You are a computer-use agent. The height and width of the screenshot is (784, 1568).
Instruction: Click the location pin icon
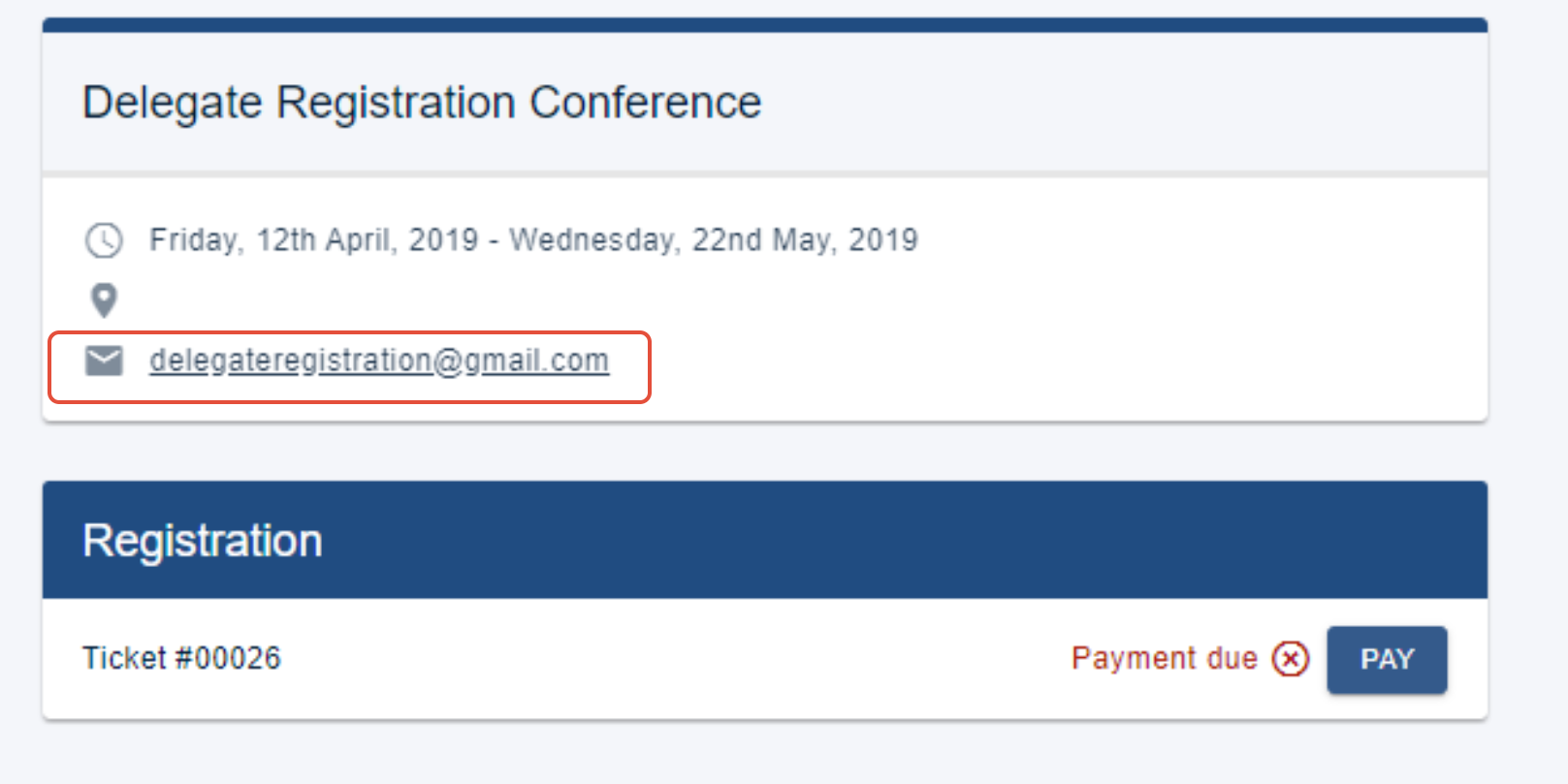[x=104, y=300]
